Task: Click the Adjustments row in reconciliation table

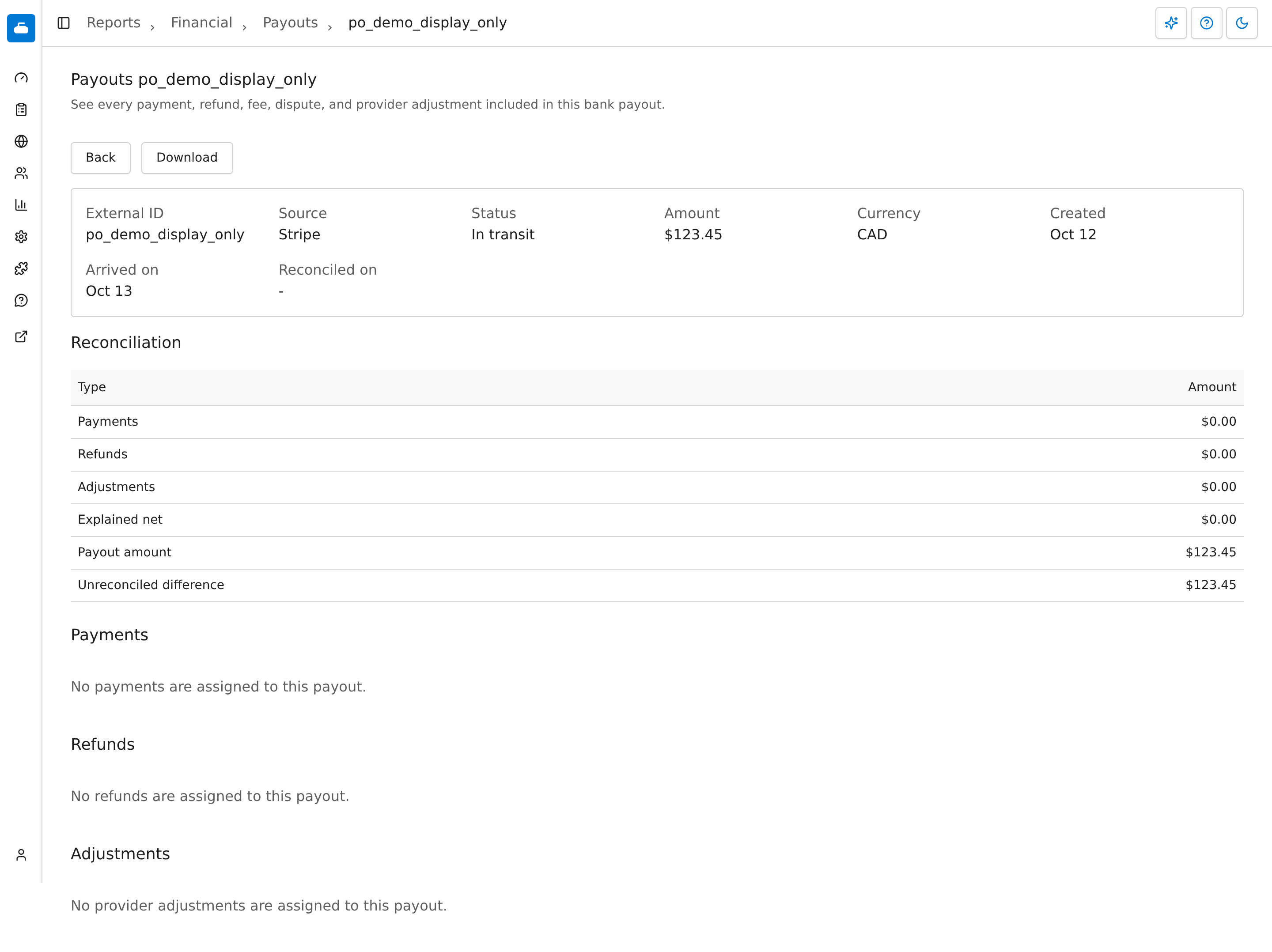Action: click(657, 487)
